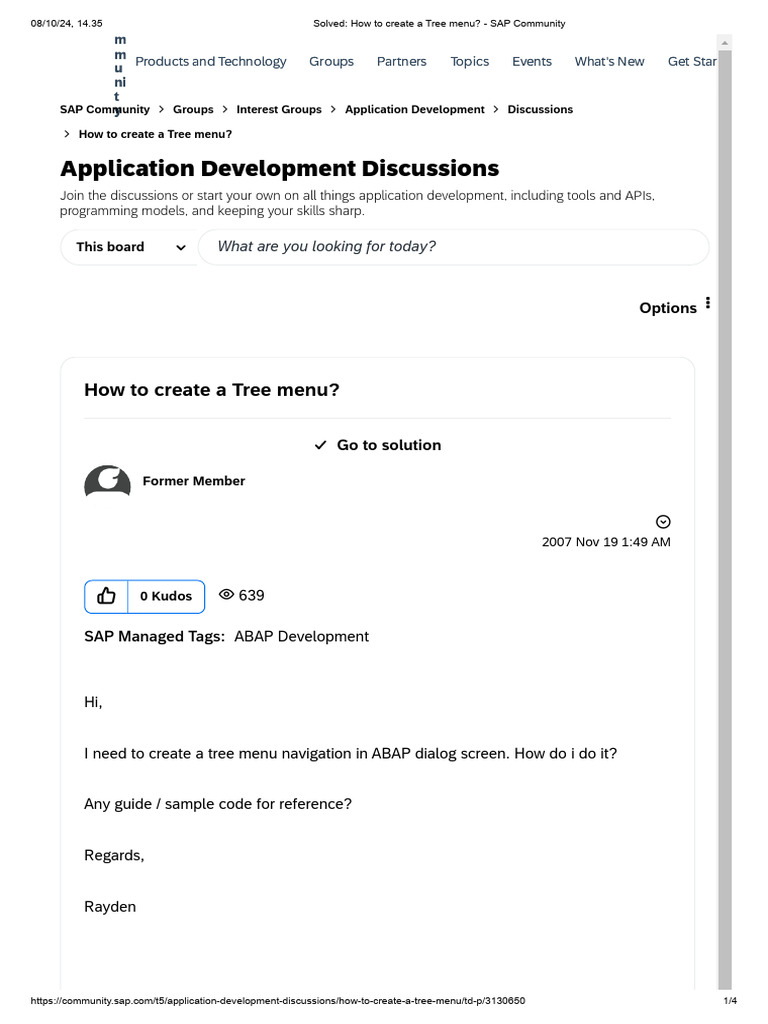Go to Interest Groups breadcrumb
768x1024 pixels.
click(279, 110)
